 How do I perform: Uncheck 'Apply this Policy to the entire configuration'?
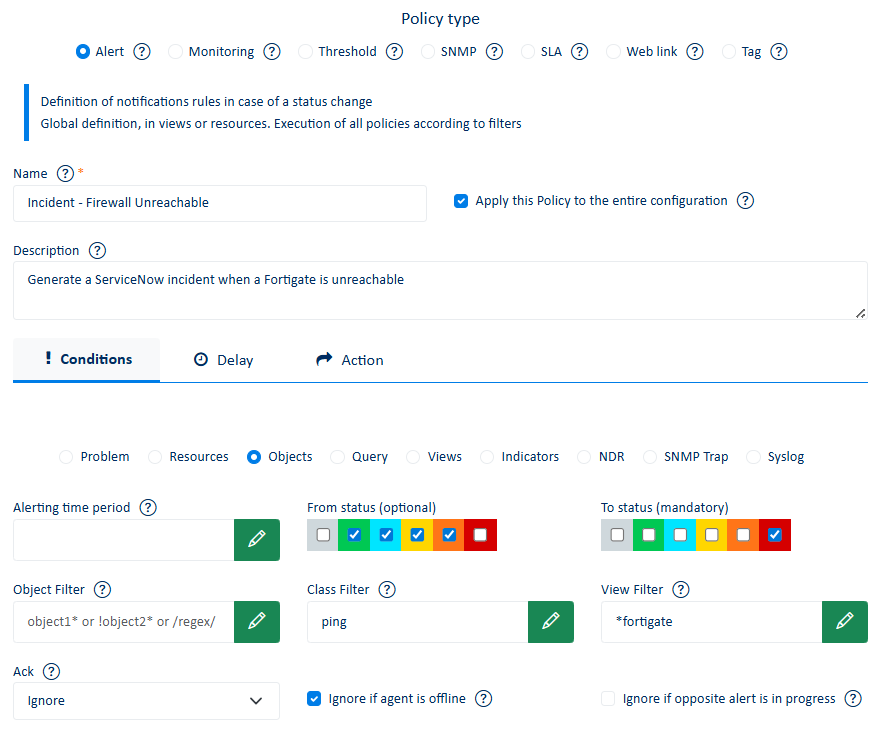(461, 200)
